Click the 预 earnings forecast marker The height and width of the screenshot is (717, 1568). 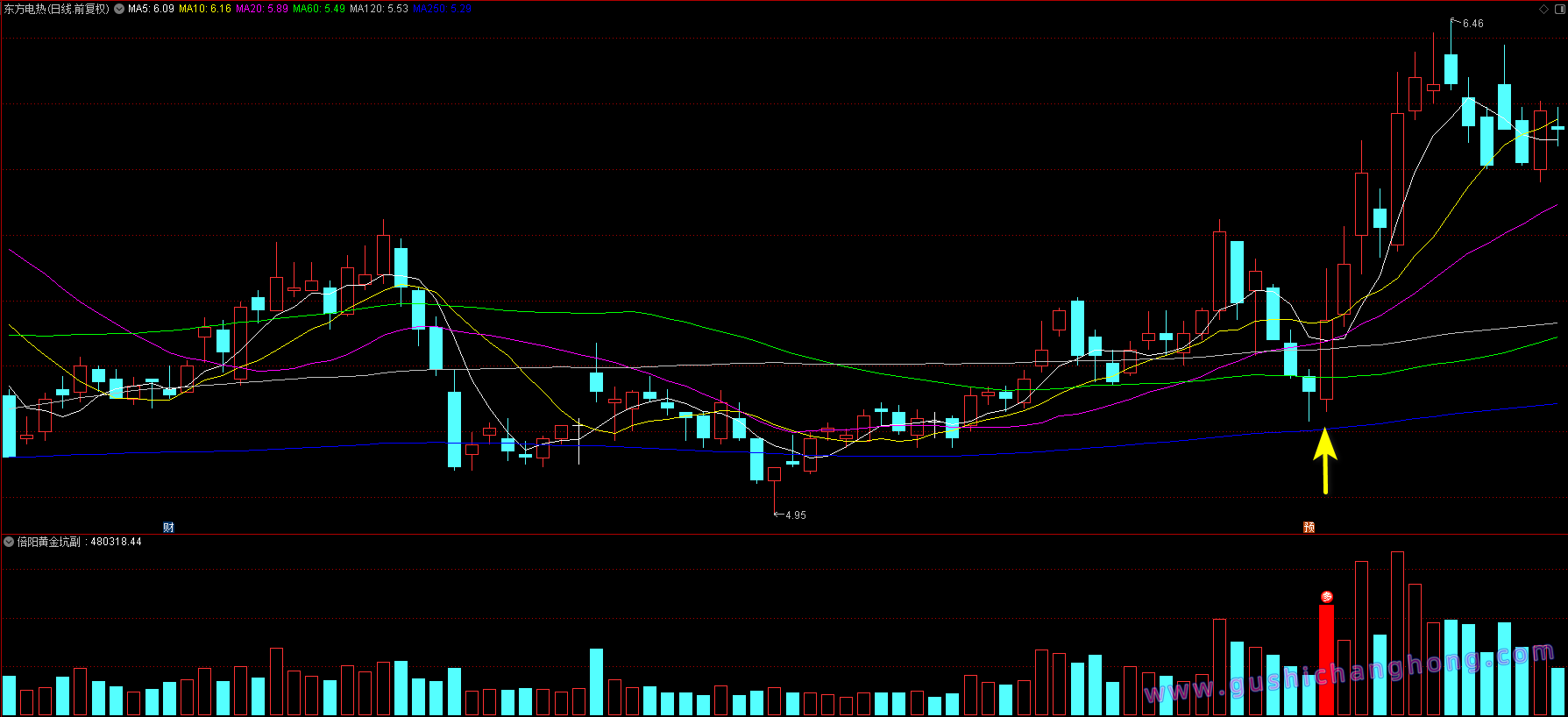coord(1309,527)
